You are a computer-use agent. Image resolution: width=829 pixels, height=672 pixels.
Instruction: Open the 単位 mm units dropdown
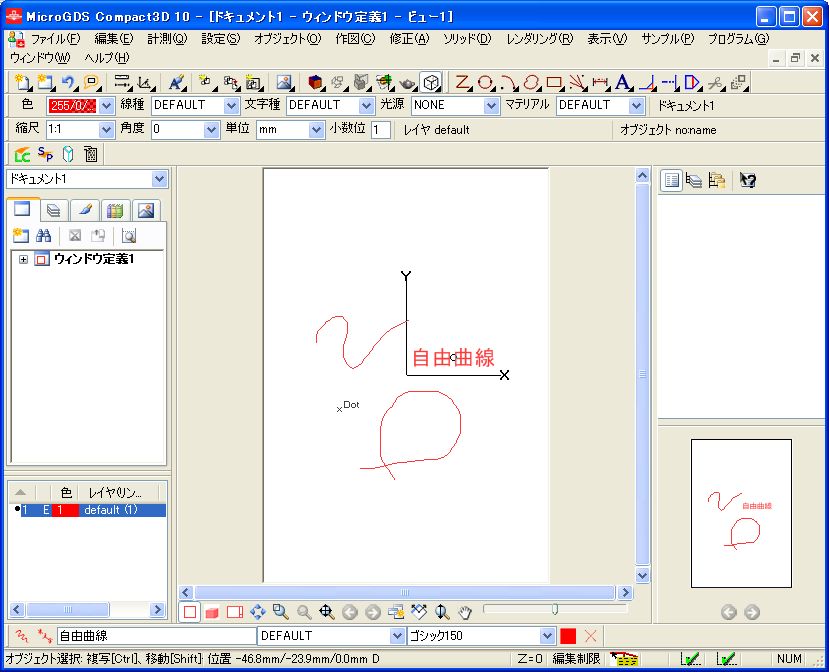(x=318, y=130)
